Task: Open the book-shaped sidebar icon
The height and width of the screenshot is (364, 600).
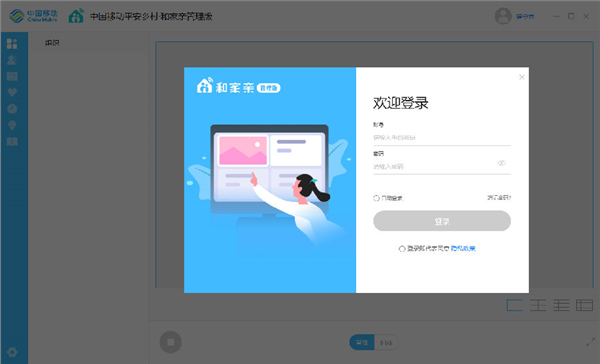Action: pos(12,142)
